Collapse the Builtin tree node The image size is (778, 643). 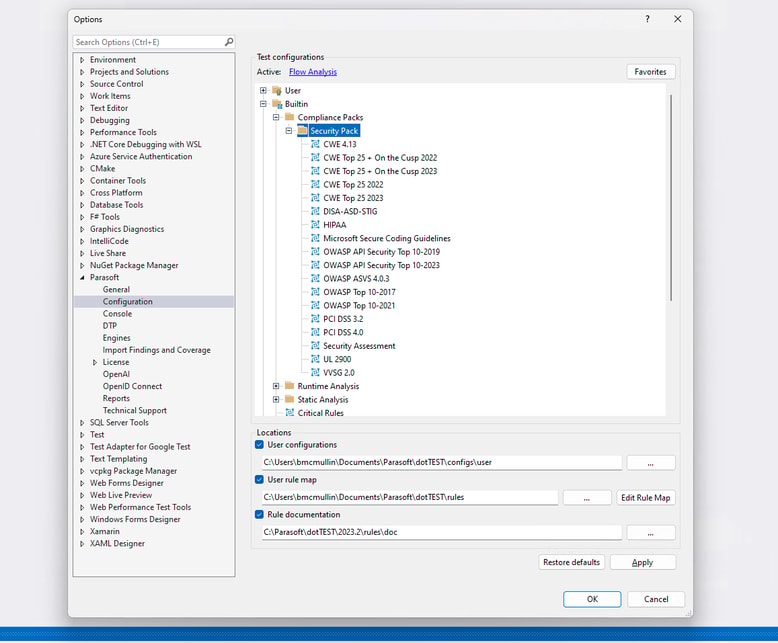coord(263,104)
